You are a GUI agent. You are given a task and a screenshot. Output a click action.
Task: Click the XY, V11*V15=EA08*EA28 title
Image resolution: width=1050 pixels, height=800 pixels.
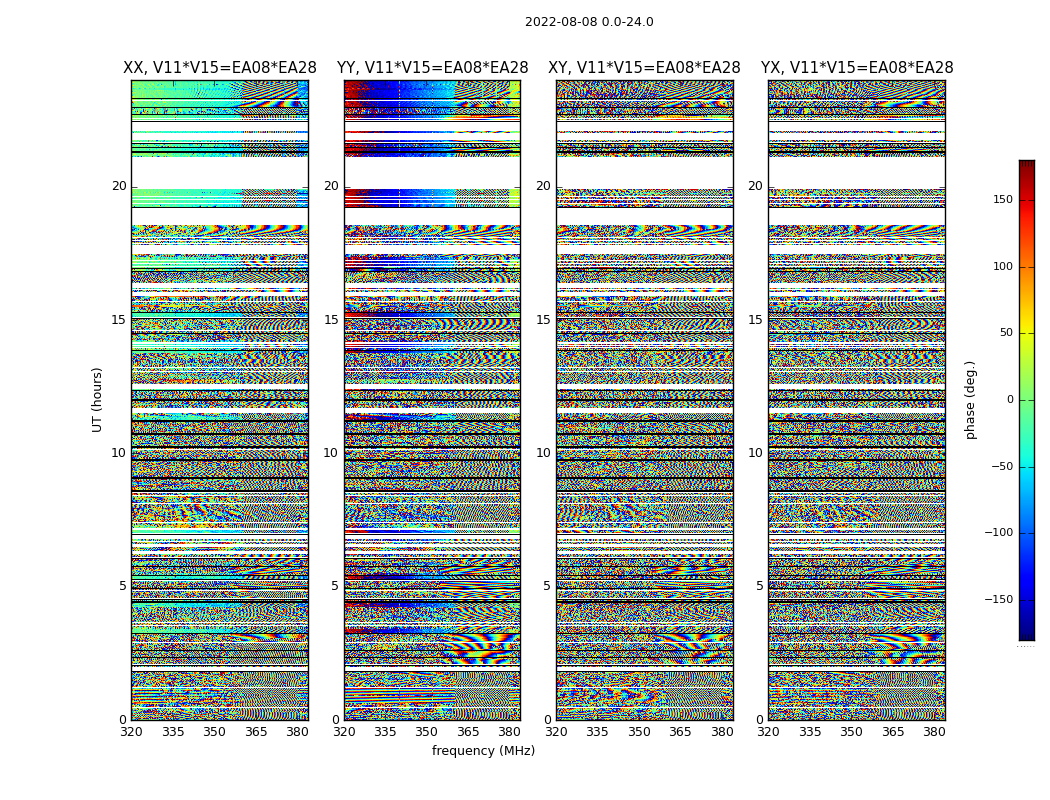point(644,68)
